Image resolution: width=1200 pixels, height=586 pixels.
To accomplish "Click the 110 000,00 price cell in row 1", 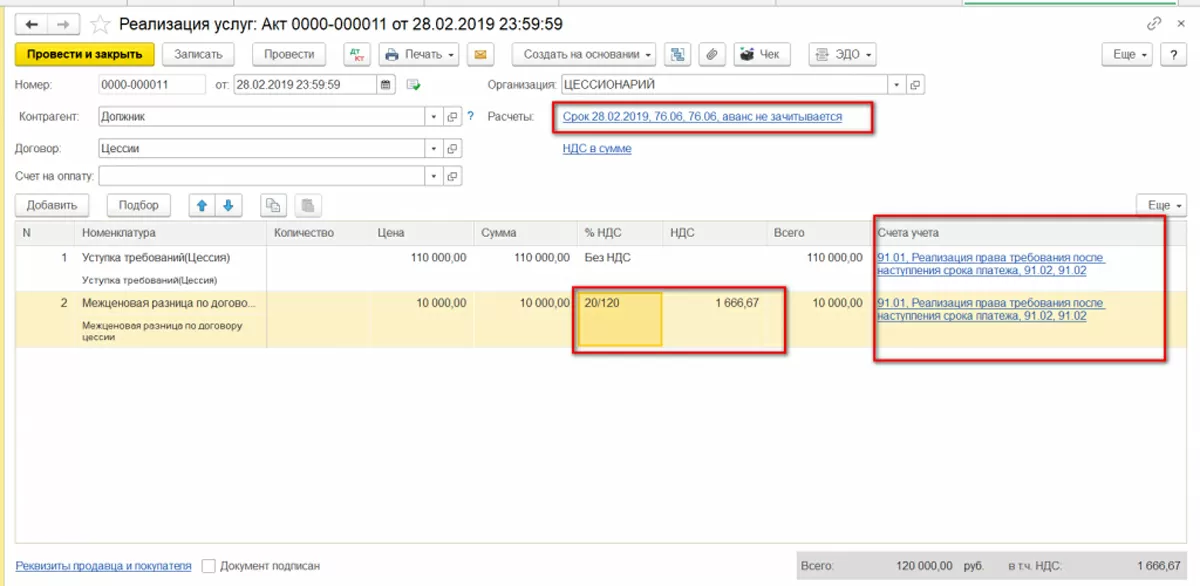I will pos(421,268).
